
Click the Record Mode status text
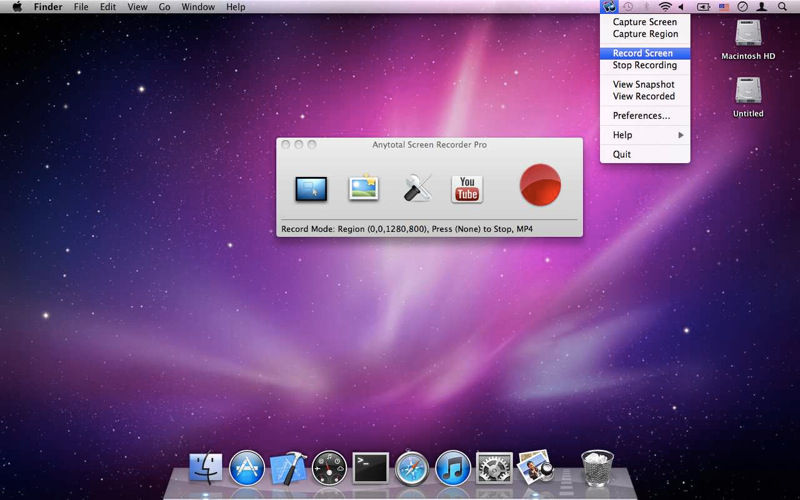pyautogui.click(x=407, y=229)
